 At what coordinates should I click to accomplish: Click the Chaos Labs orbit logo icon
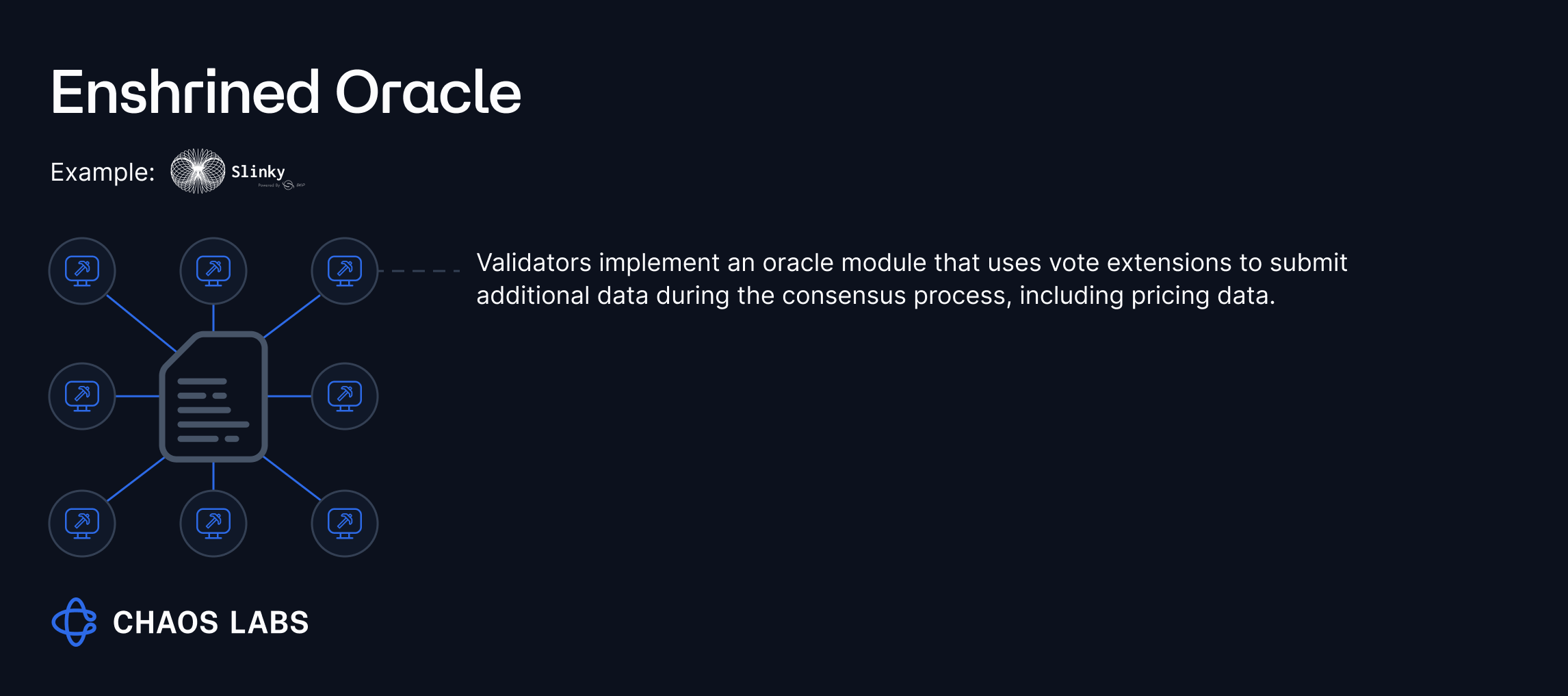(x=75, y=622)
